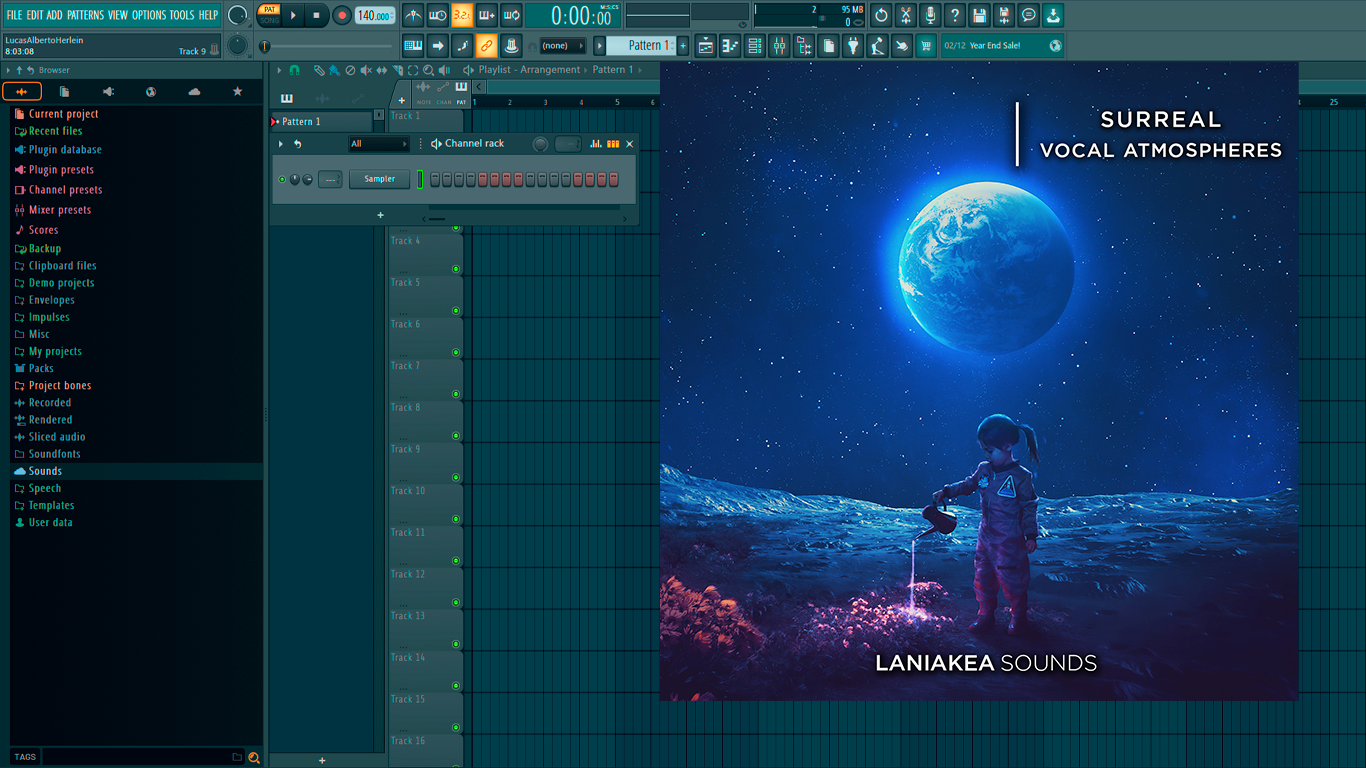Save the project with floppy icon
This screenshot has width=1366, height=768.
pos(979,15)
